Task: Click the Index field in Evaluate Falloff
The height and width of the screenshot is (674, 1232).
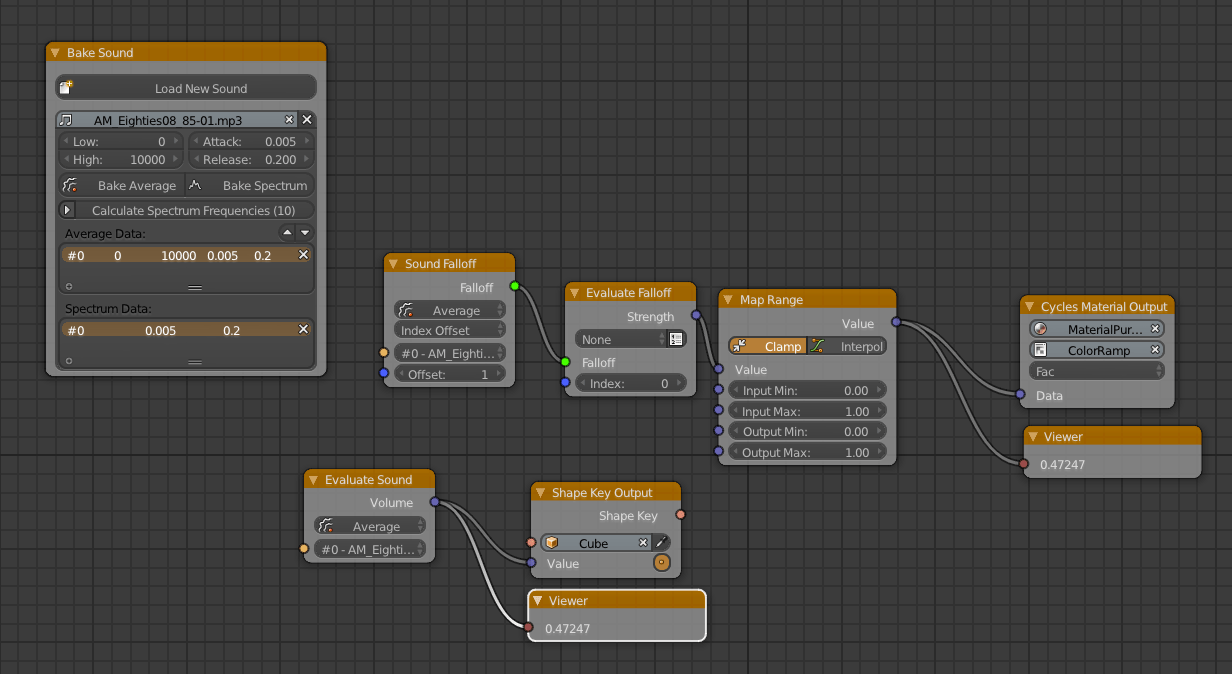Action: 630,382
